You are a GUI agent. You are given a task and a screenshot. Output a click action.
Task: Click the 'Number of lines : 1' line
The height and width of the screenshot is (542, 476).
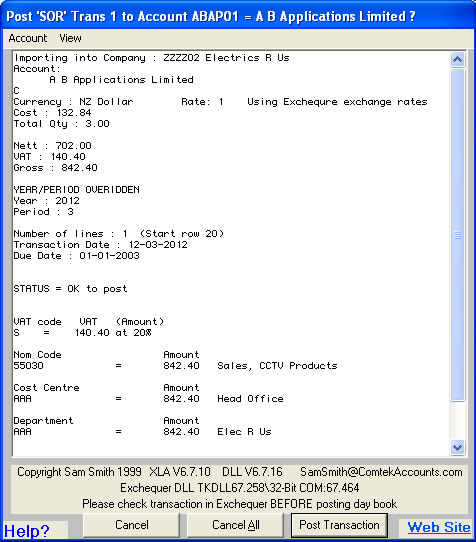[x=119, y=234]
